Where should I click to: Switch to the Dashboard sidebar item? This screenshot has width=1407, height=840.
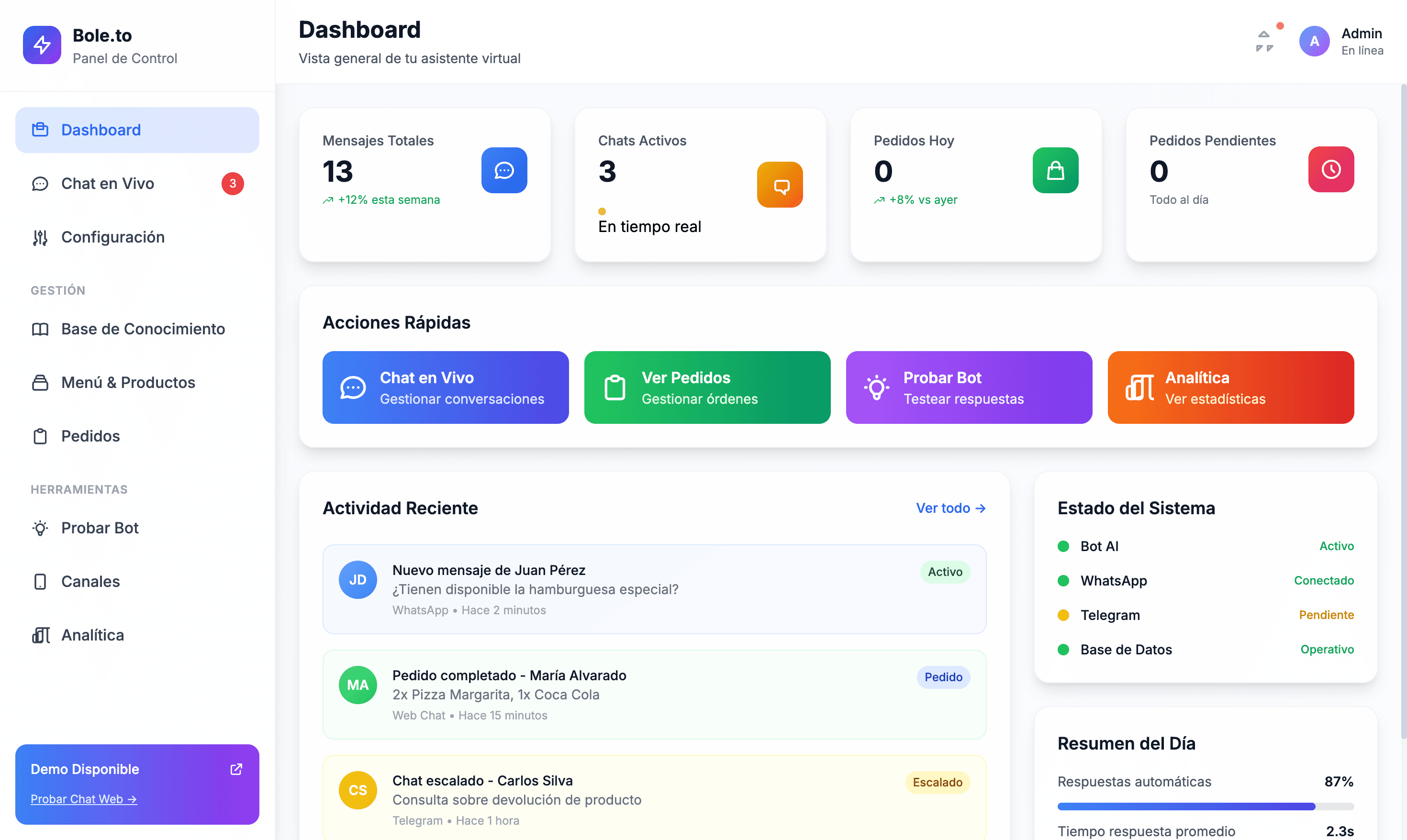pyautogui.click(x=101, y=130)
